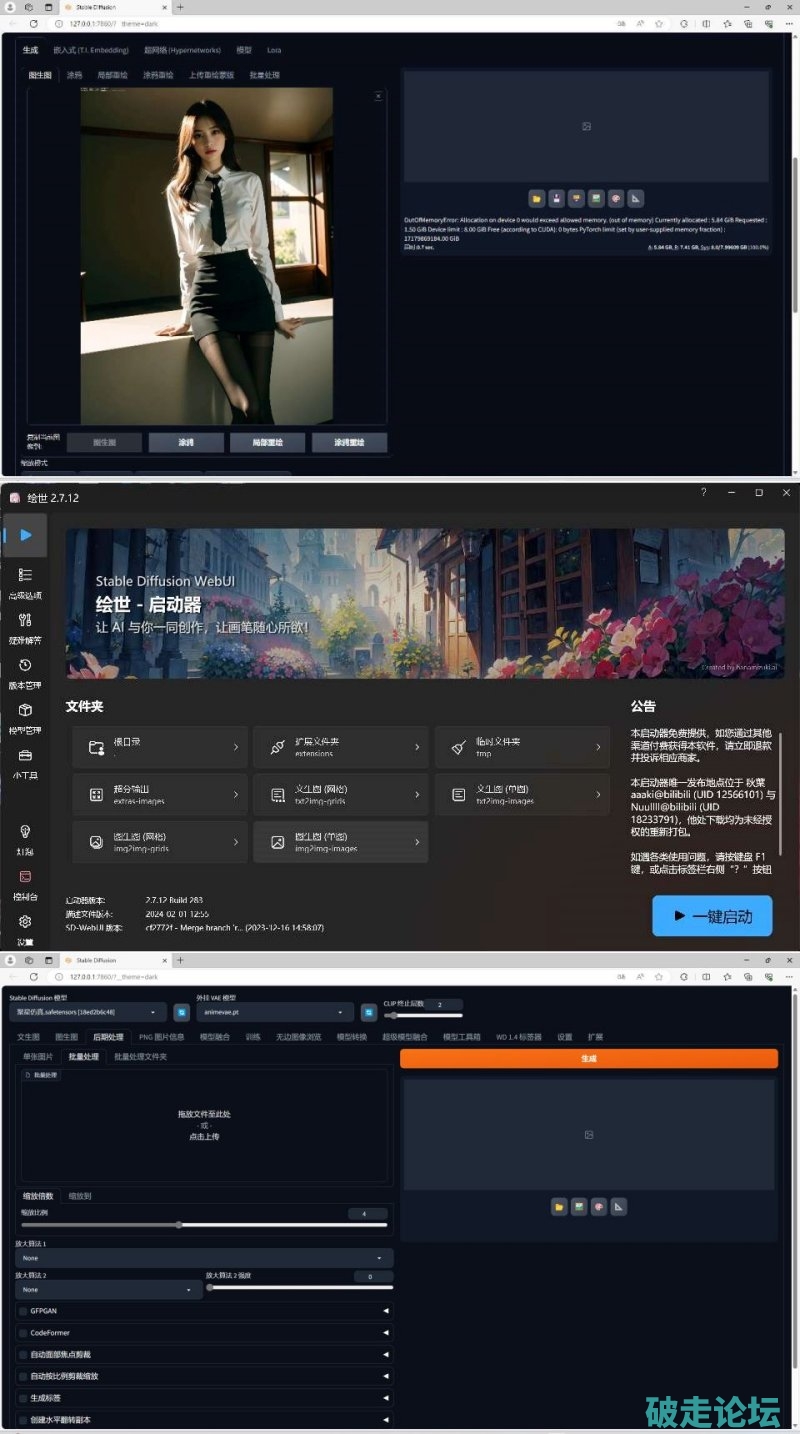The image size is (800, 1434).
Task: Tick the 生成标签 checkbox
Action: [x=23, y=1398]
